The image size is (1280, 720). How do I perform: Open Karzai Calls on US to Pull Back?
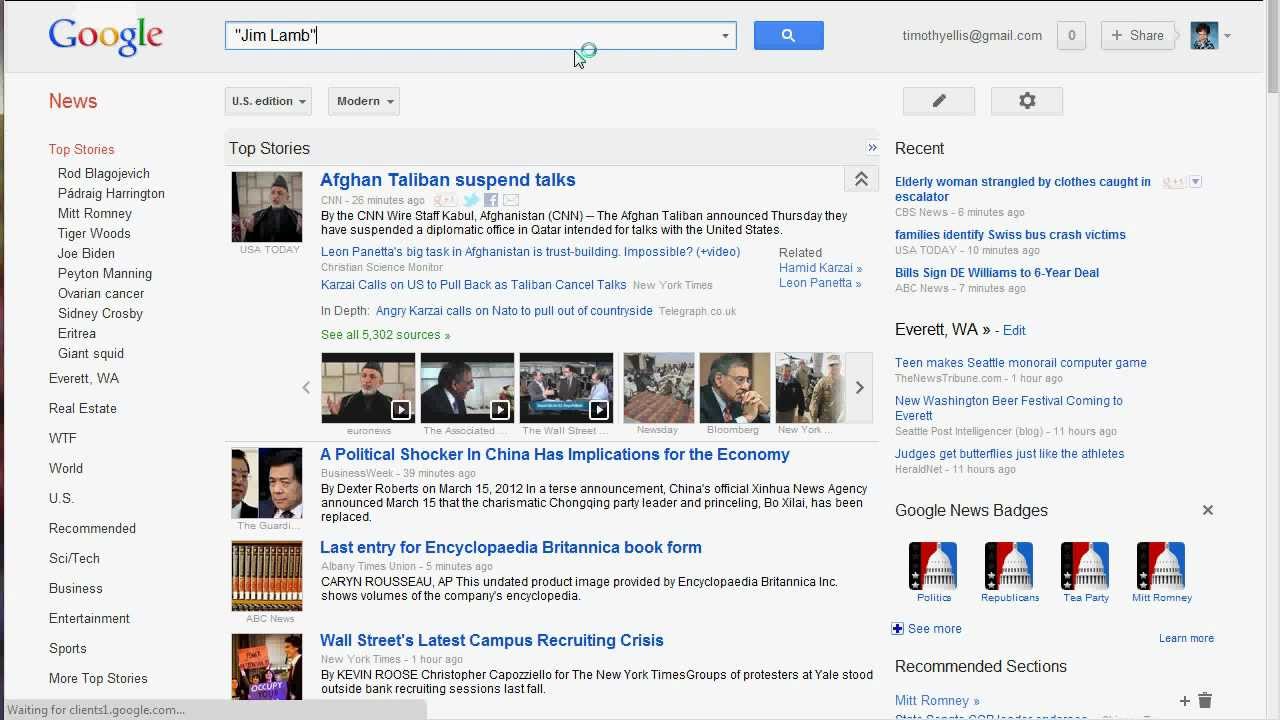[474, 285]
